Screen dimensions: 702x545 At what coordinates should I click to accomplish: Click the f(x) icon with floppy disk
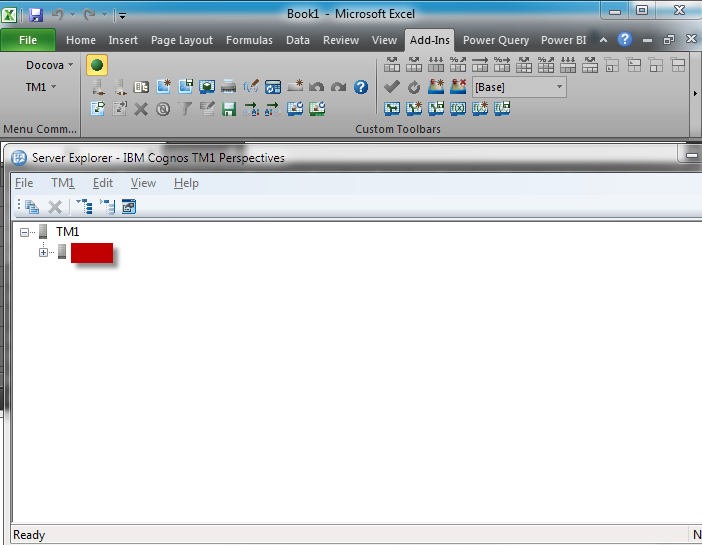[x=502, y=108]
